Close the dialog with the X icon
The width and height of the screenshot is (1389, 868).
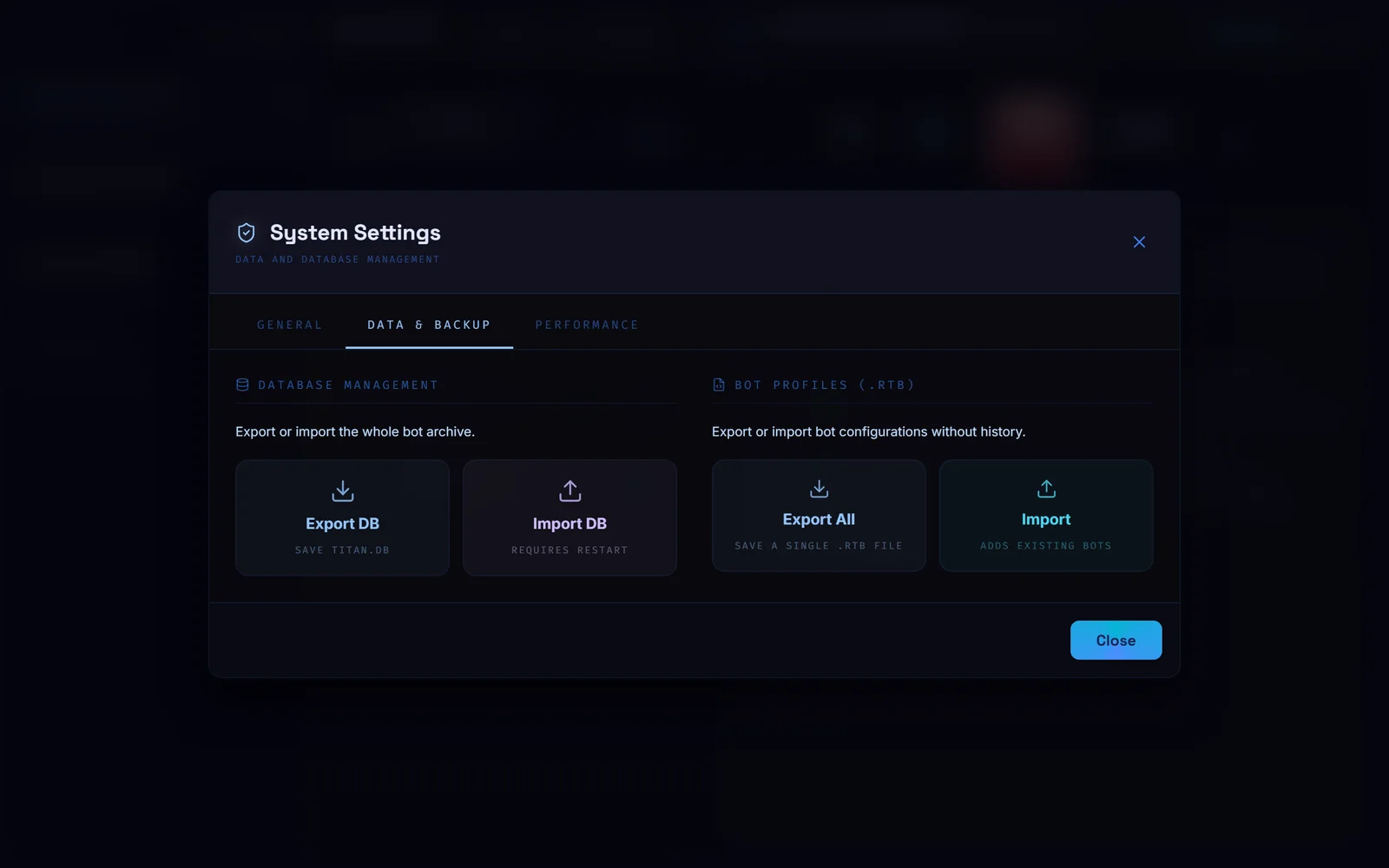pyautogui.click(x=1139, y=242)
